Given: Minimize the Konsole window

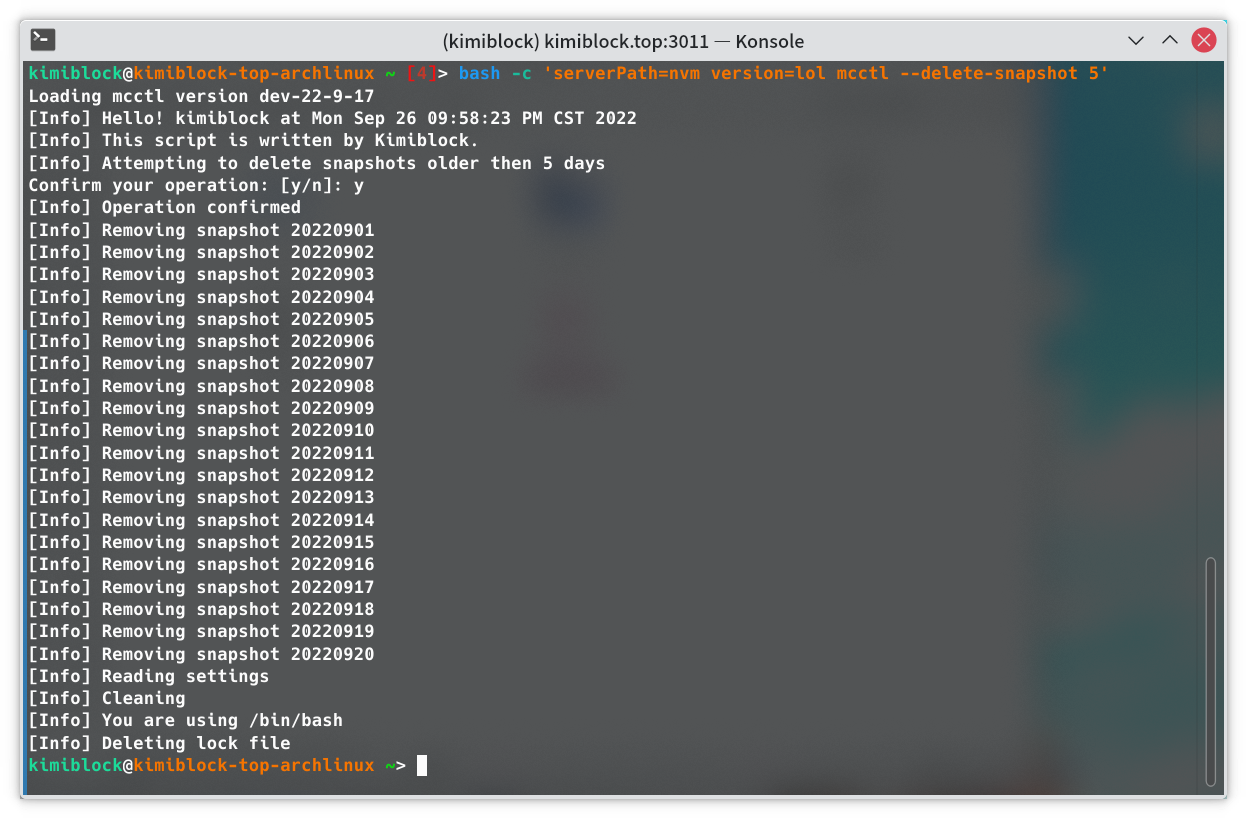Looking at the screenshot, I should [1136, 41].
